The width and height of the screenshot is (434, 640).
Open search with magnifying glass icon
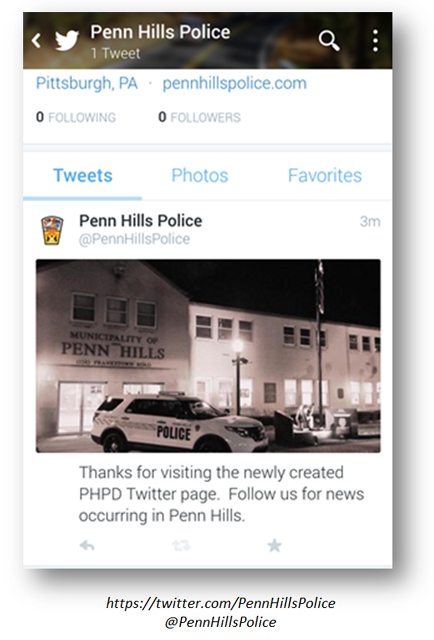click(x=329, y=40)
